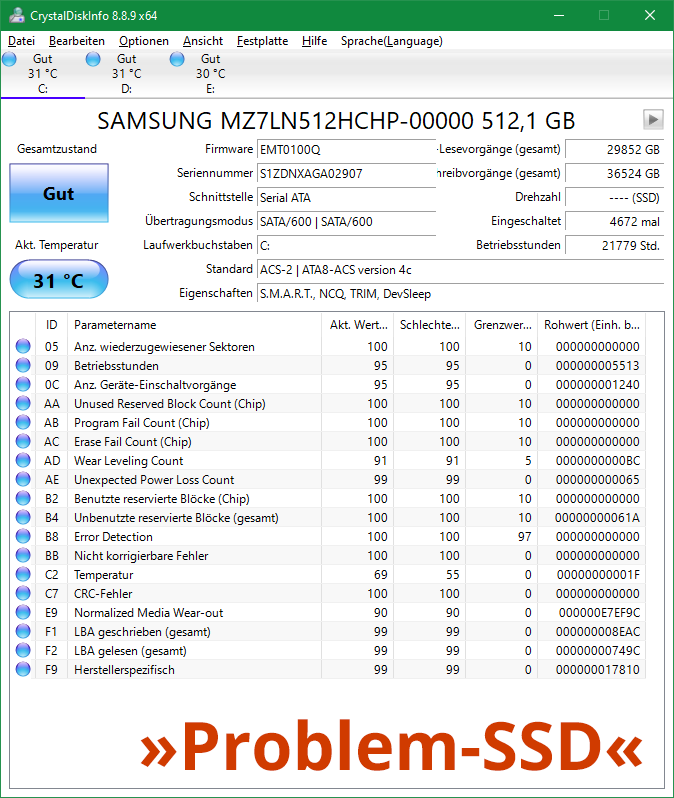Click status orb for Nicht korrigierbare Fehler

(x=23, y=555)
